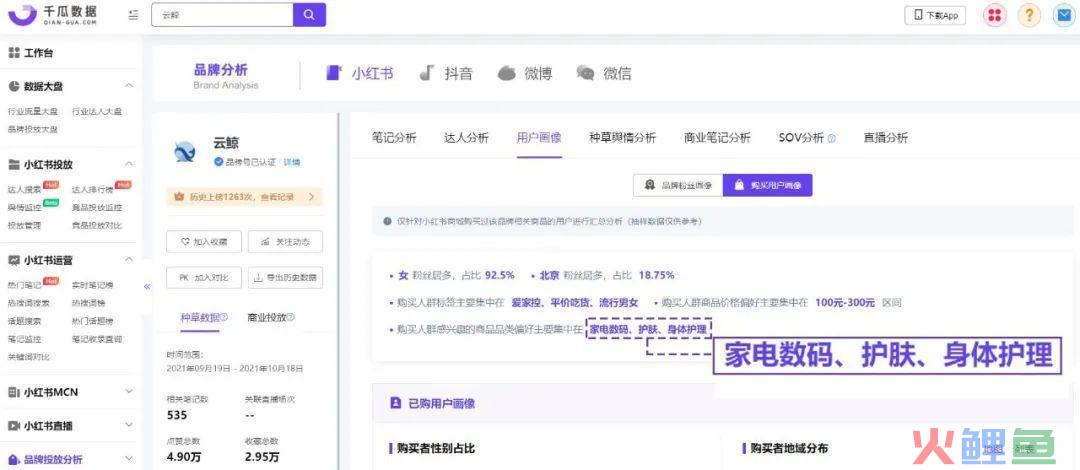
Task: Click the 云鲸 brand avatar
Action: pos(185,151)
